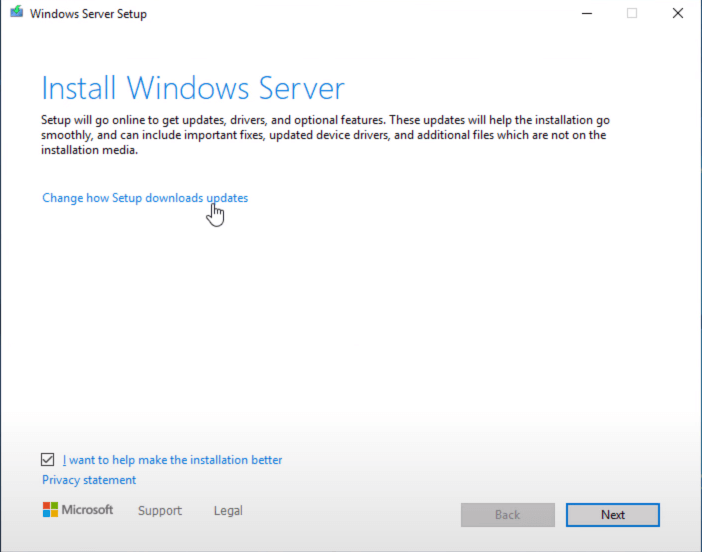Uncheck the help make installation better checkbox
Image resolution: width=702 pixels, height=552 pixels.
(47, 459)
